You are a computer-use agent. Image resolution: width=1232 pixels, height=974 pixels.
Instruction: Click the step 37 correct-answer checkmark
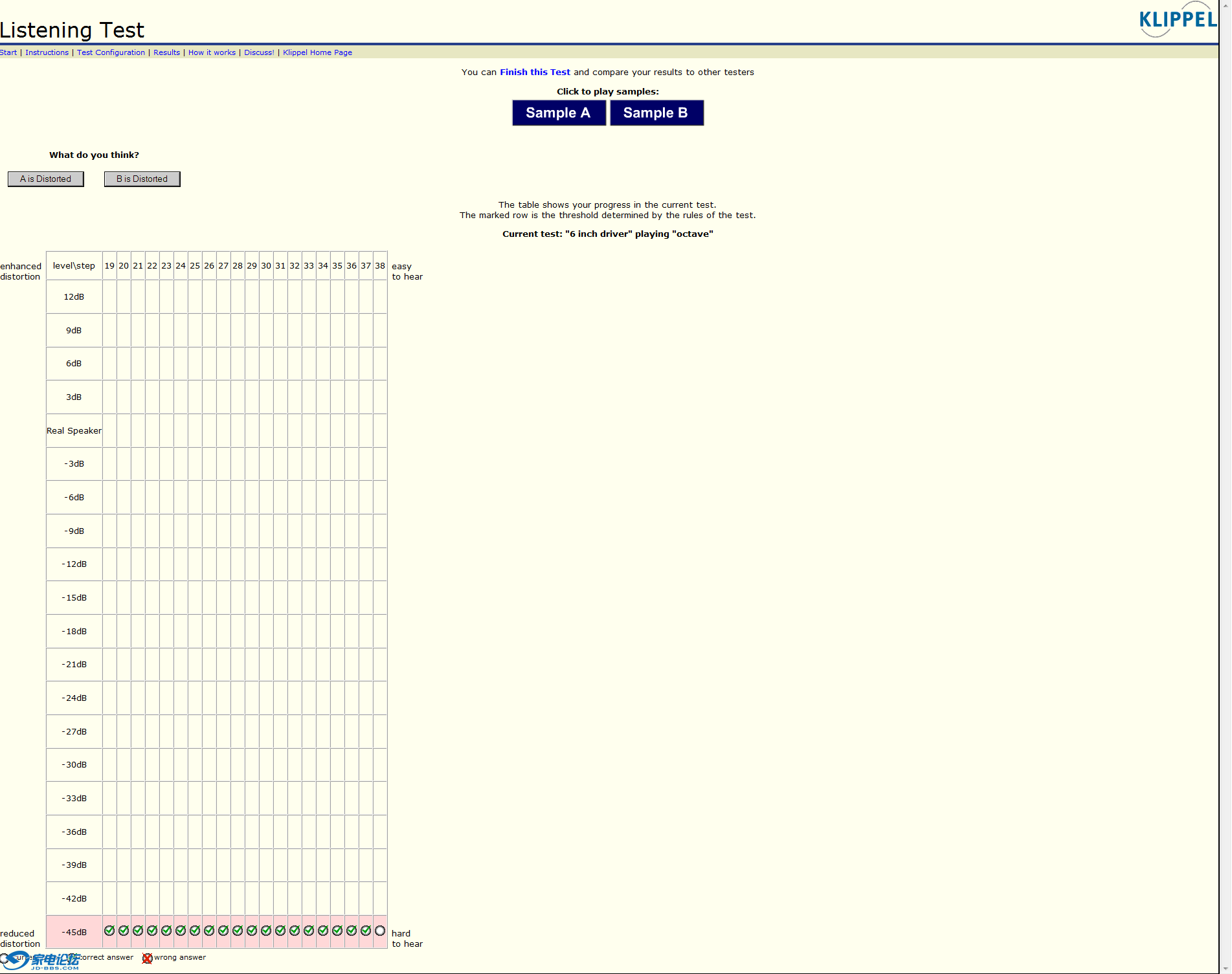pyautogui.click(x=366, y=931)
